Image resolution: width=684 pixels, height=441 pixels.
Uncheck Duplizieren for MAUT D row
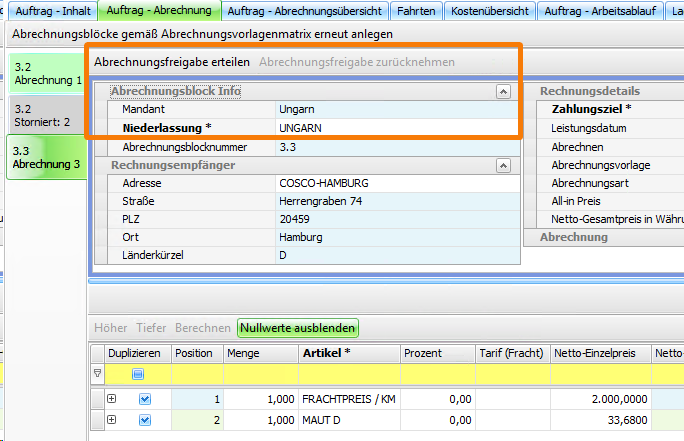point(146,420)
